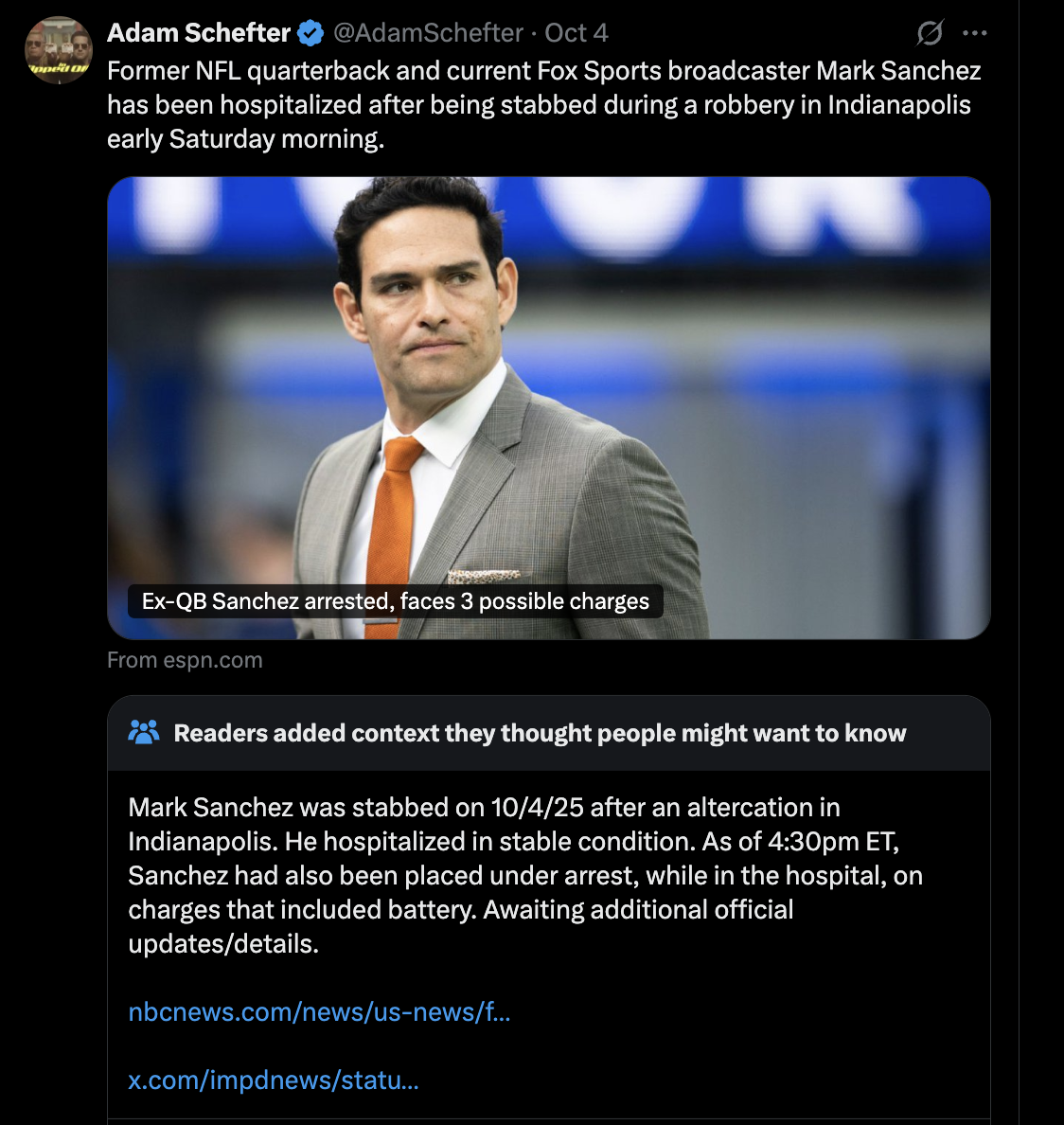Visit the @AdamSchefter handle link

click(428, 33)
